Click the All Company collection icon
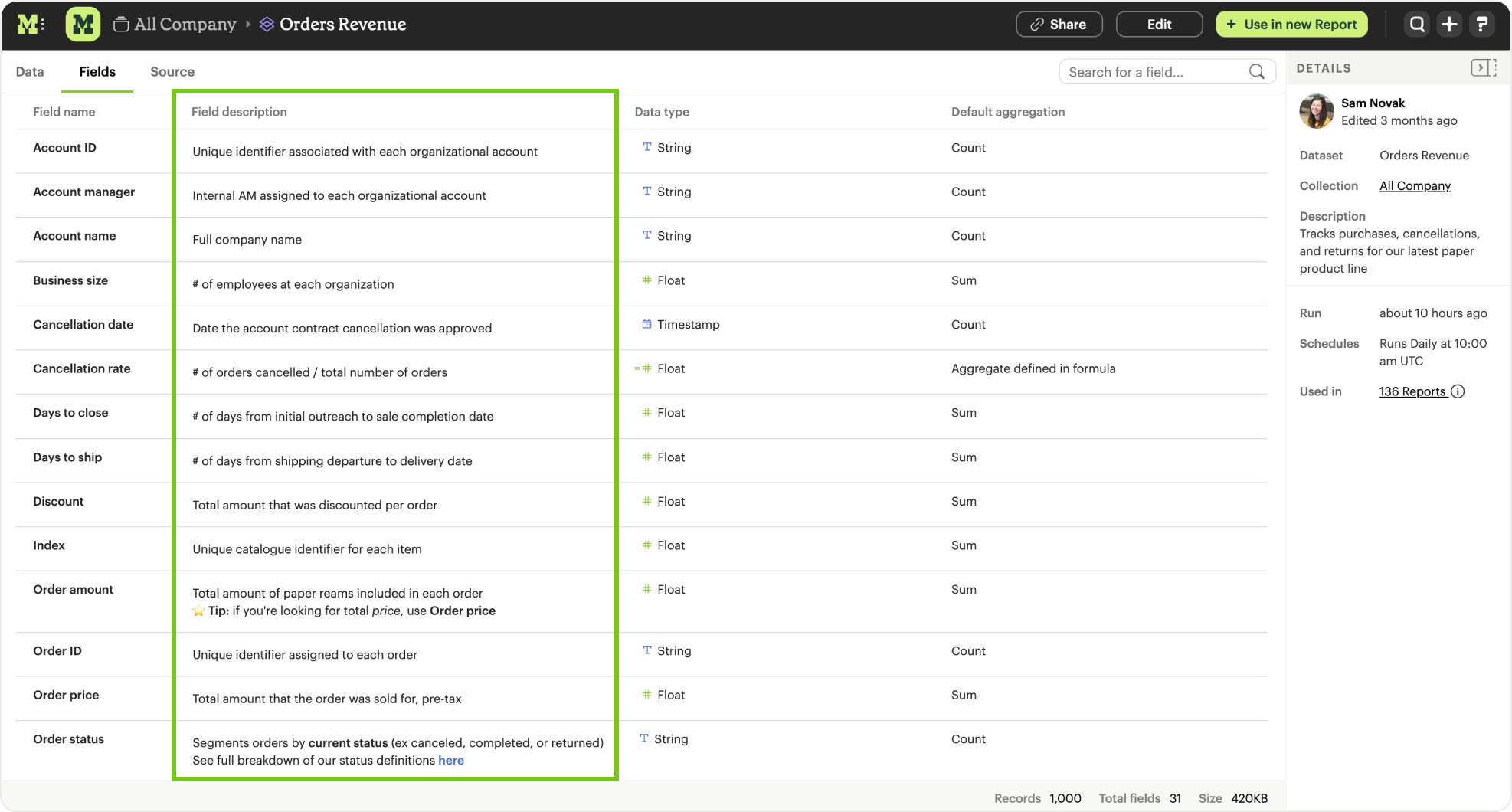Screen dimensions: 1512x812 click(x=121, y=25)
